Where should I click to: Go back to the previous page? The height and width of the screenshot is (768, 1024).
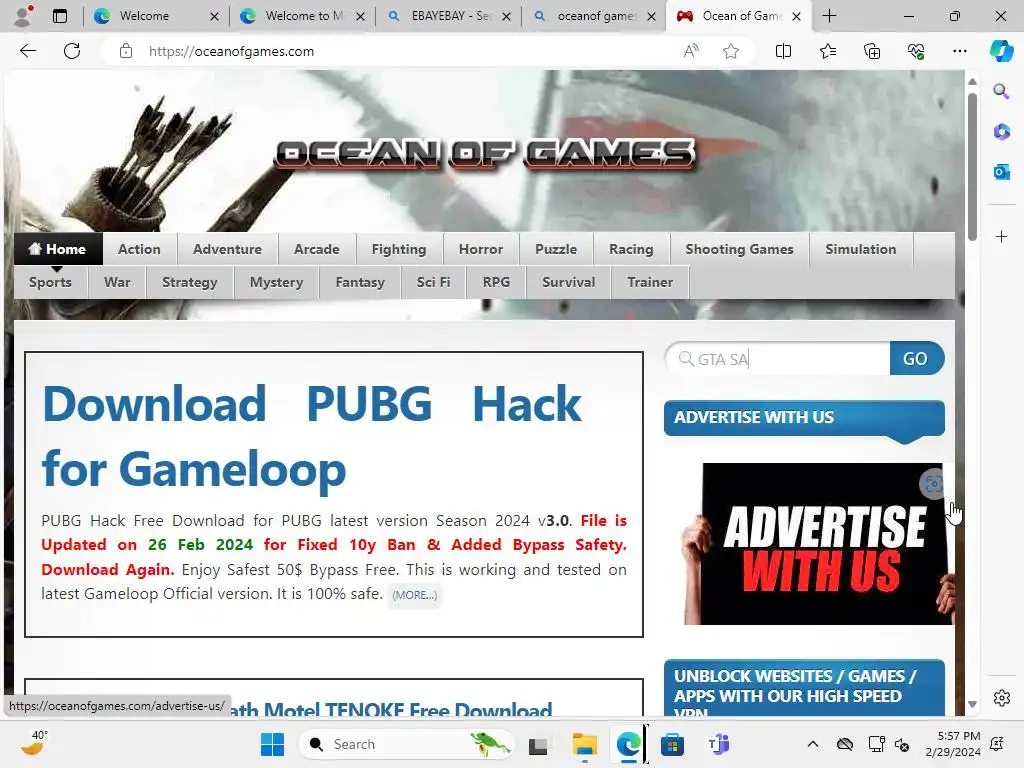click(27, 51)
